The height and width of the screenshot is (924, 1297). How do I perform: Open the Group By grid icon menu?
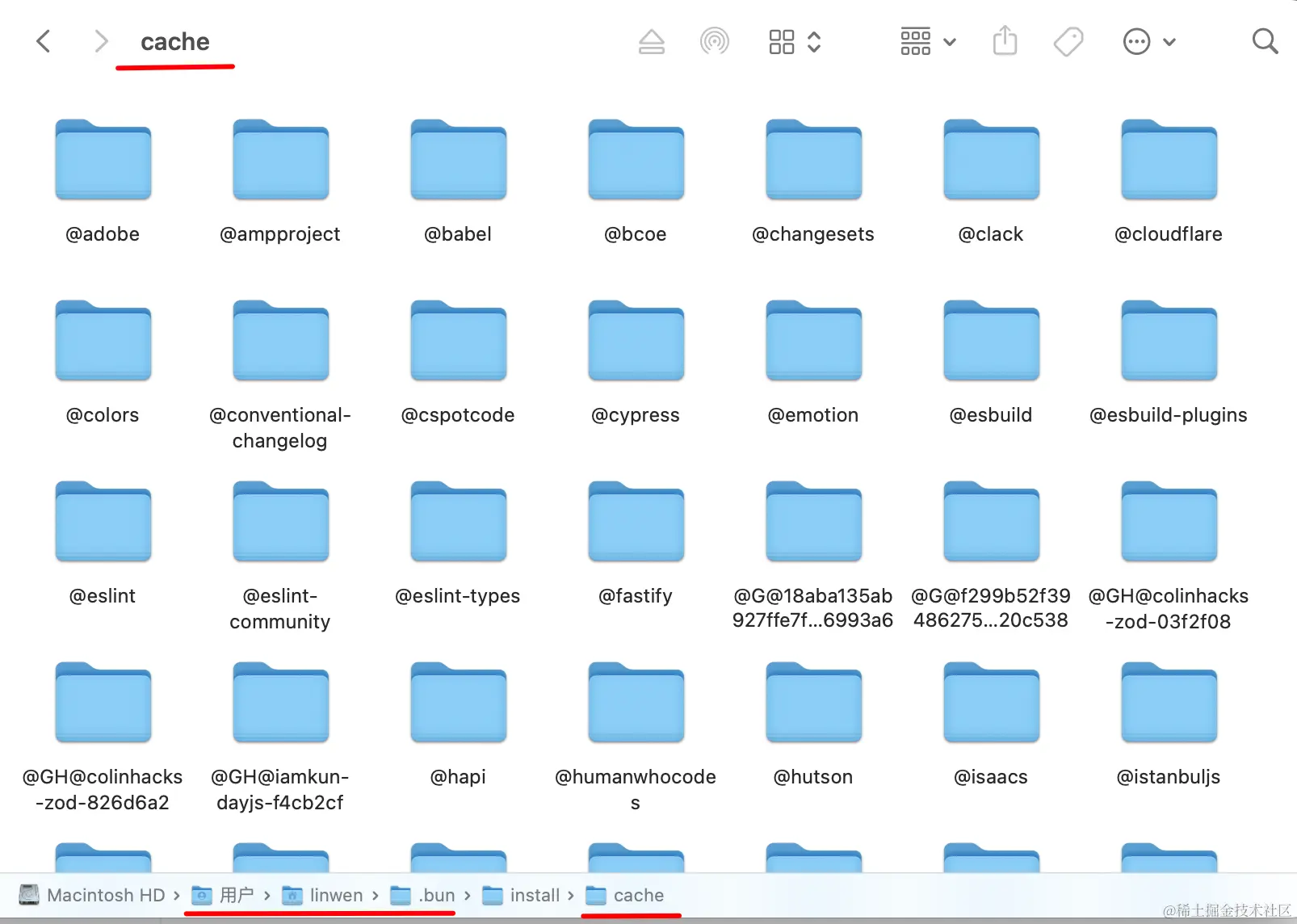tap(916, 41)
